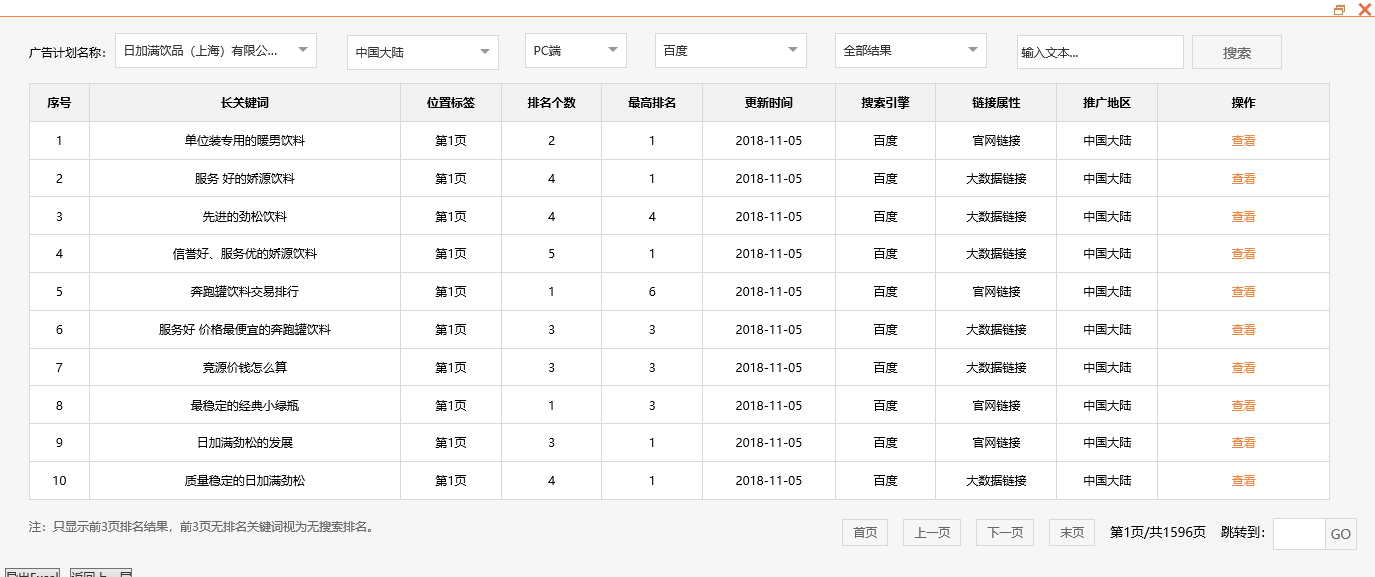Click the 导出Excel export button

tap(30, 572)
